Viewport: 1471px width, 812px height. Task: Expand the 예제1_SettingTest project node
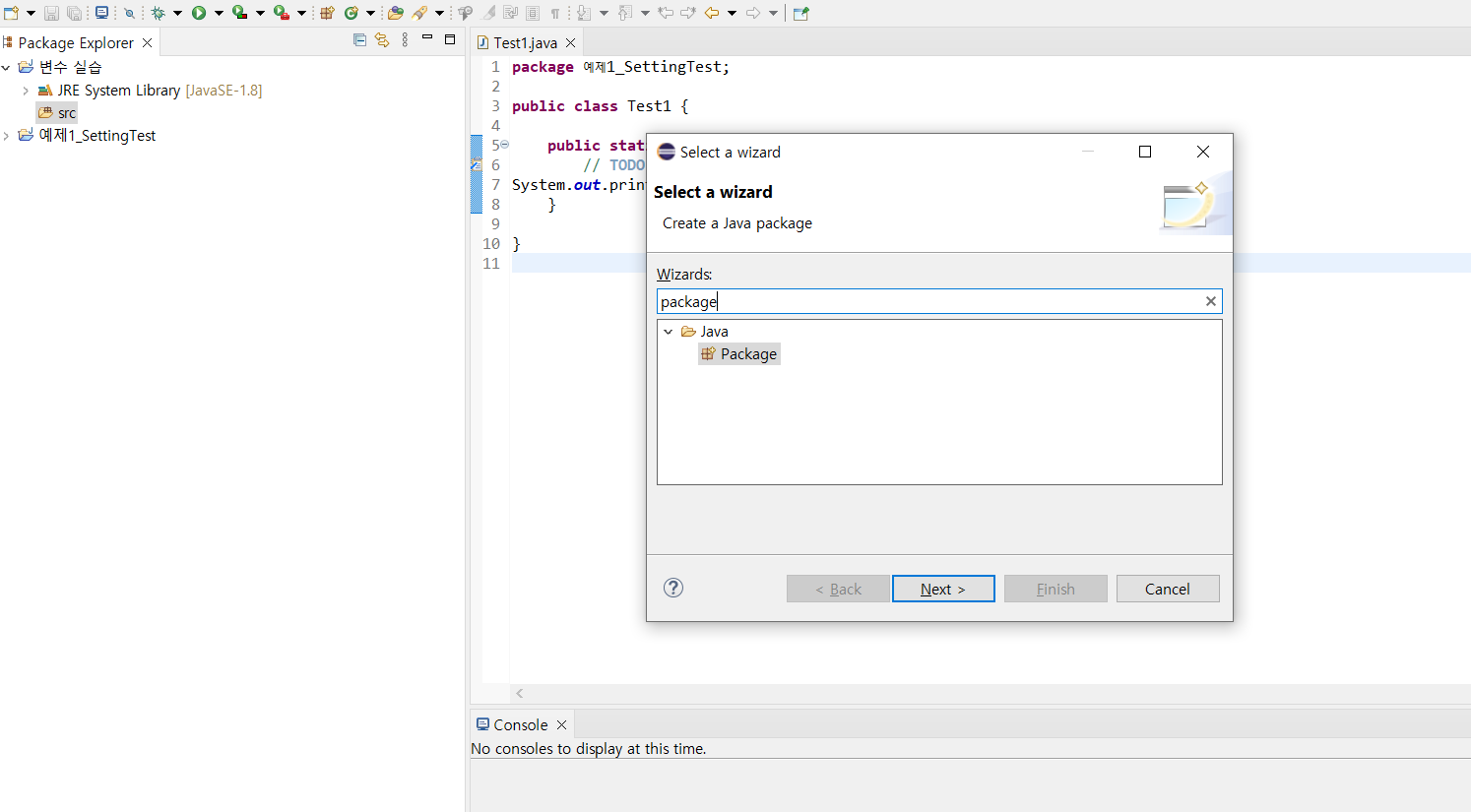click(x=6, y=136)
